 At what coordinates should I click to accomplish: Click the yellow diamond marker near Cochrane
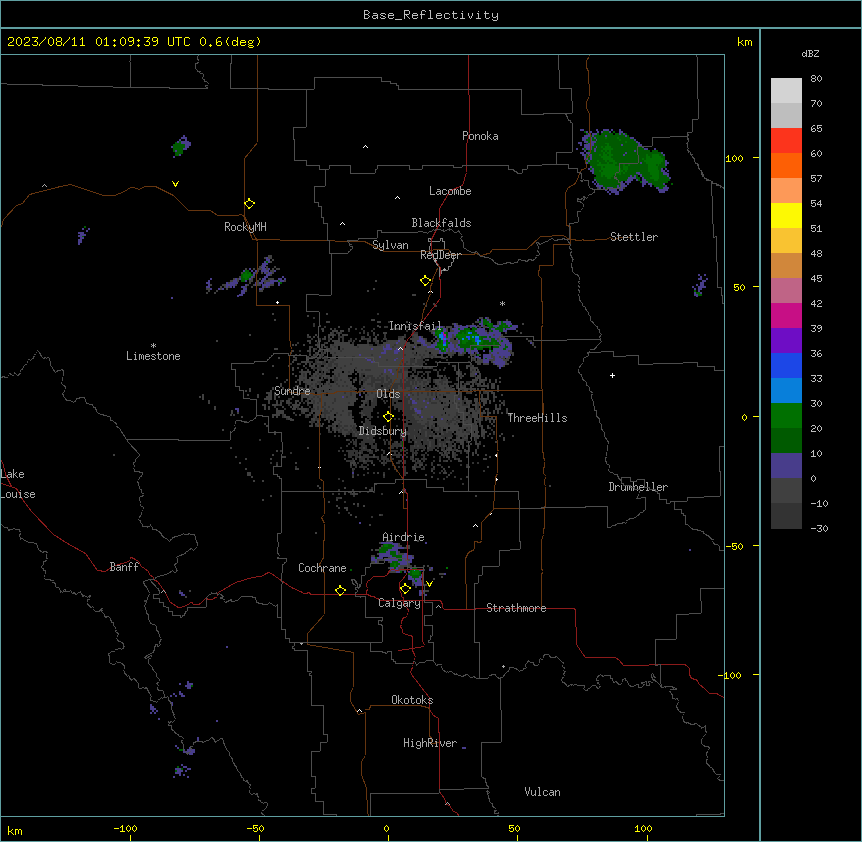click(x=340, y=590)
